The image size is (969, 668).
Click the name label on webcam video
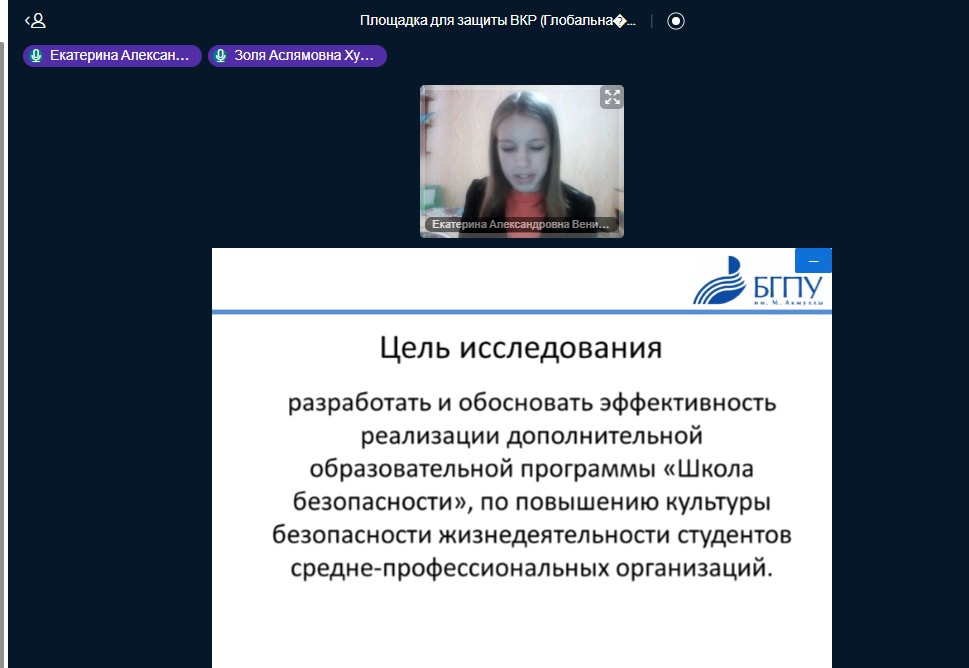520,225
